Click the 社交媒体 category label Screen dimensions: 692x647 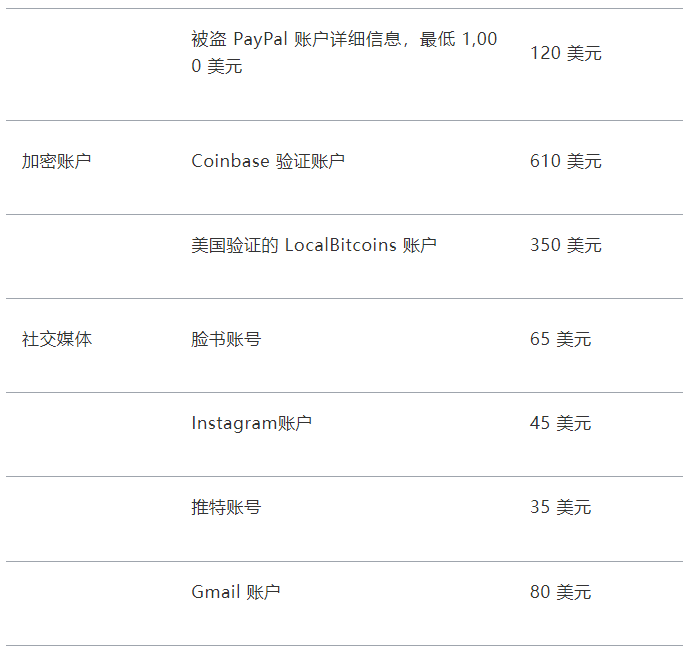tap(56, 339)
